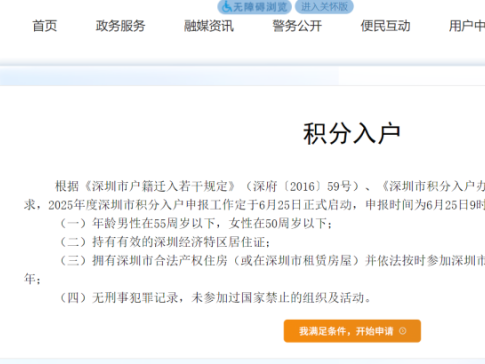This screenshot has height=364, width=485.
Task: Click condition (四) 无刑事犯罪记录 text
Action: point(215,298)
